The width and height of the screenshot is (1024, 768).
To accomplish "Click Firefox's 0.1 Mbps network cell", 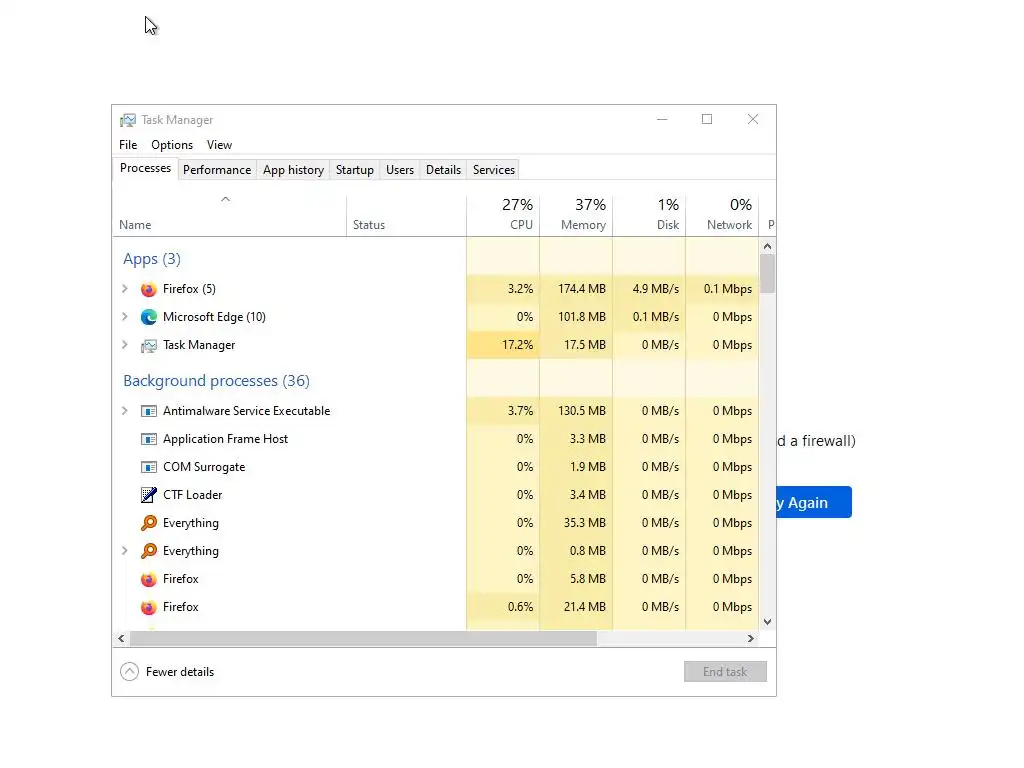I will [x=722, y=289].
